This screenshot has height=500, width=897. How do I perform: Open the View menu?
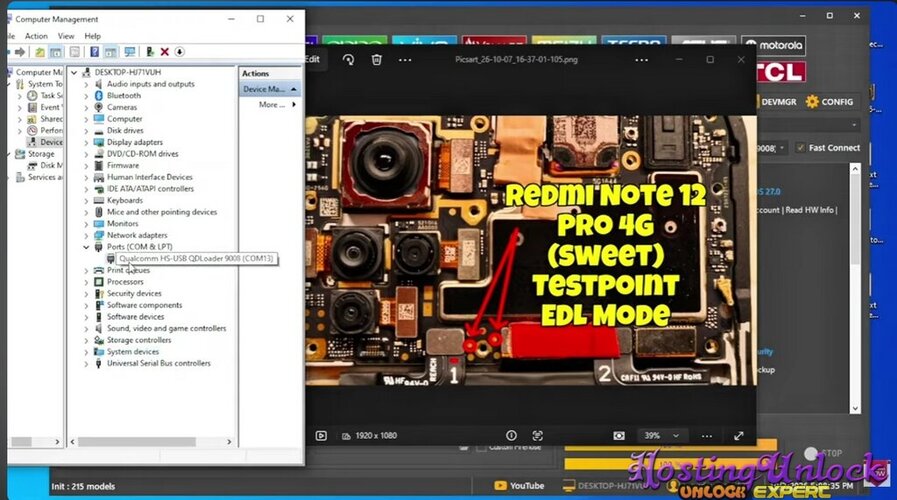(66, 36)
